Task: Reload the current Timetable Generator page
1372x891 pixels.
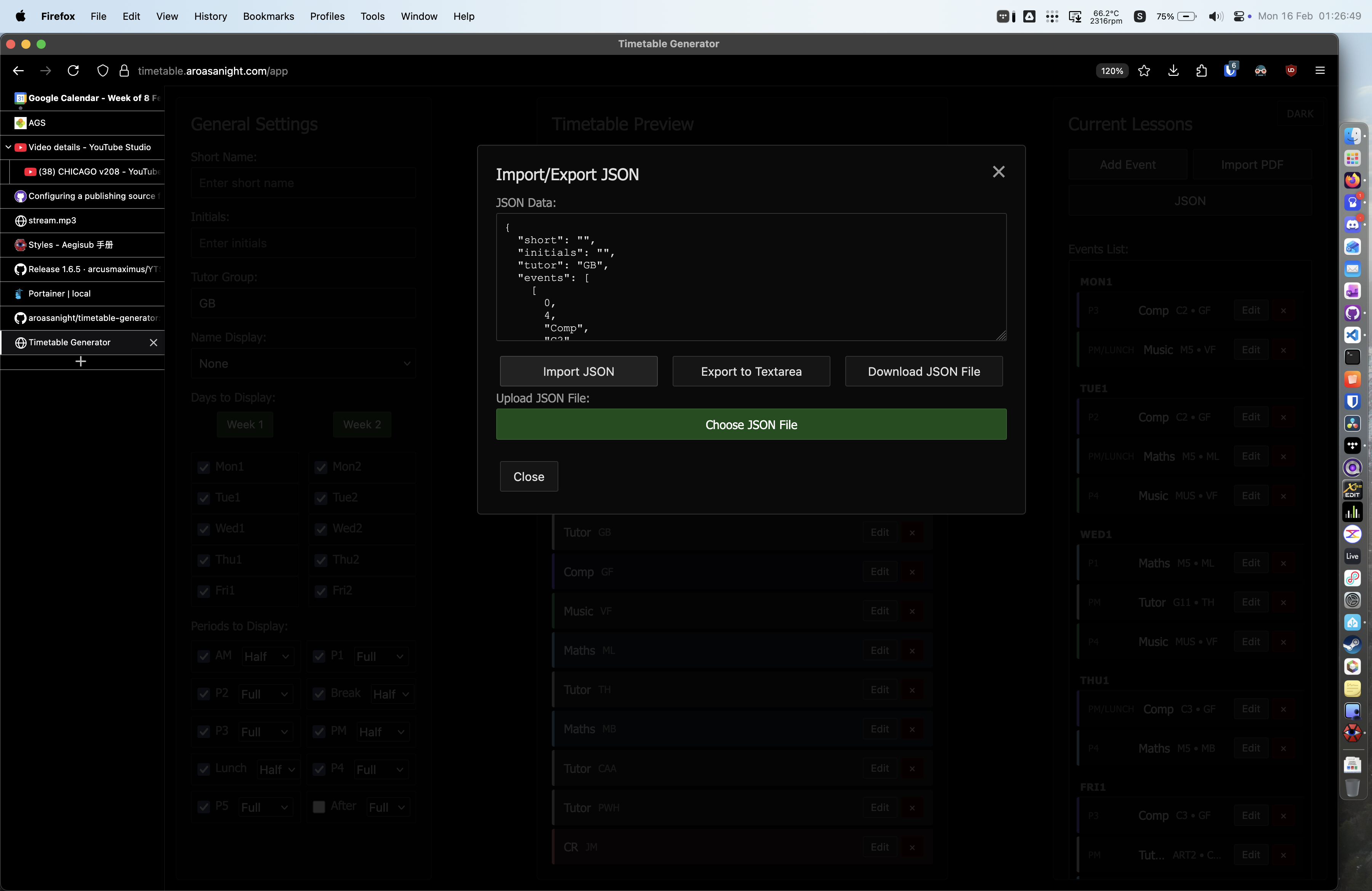Action: tap(73, 71)
